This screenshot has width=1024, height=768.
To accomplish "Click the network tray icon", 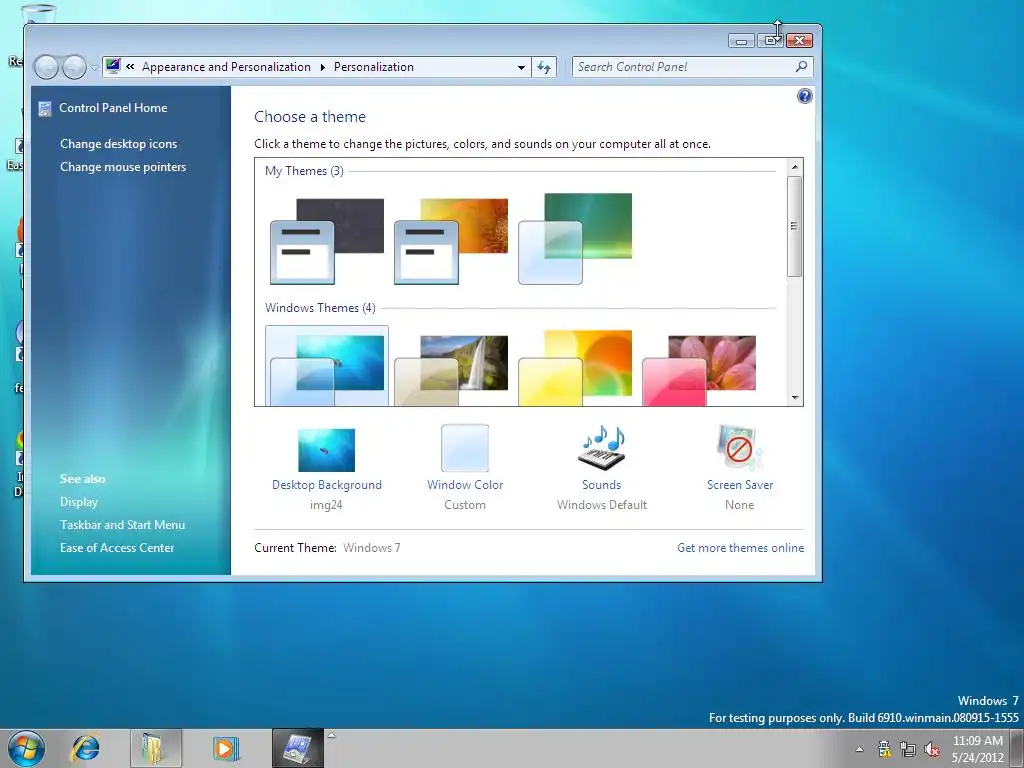I will (908, 750).
